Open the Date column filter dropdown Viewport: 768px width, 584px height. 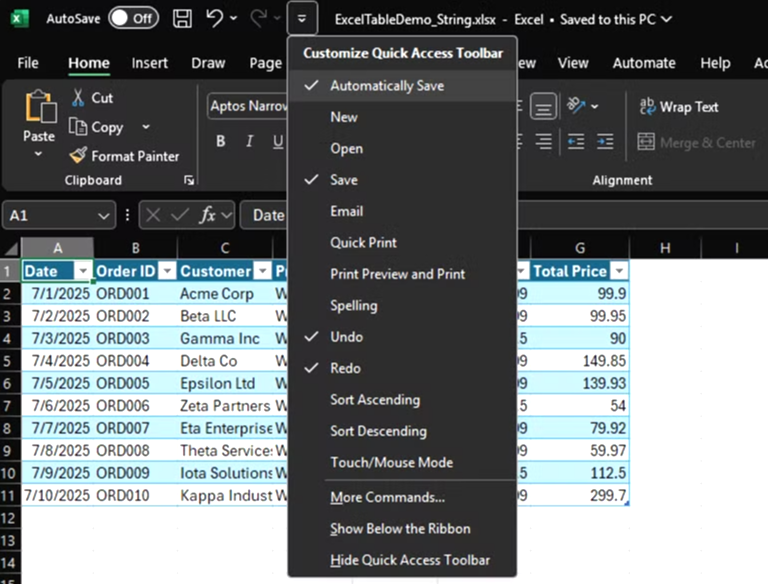click(83, 271)
